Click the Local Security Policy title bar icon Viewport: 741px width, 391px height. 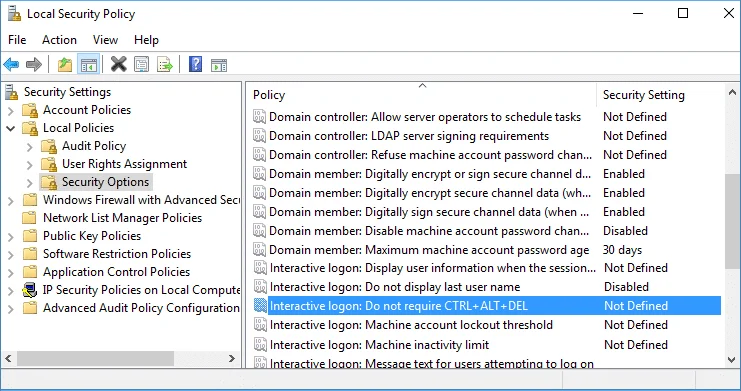tap(15, 14)
